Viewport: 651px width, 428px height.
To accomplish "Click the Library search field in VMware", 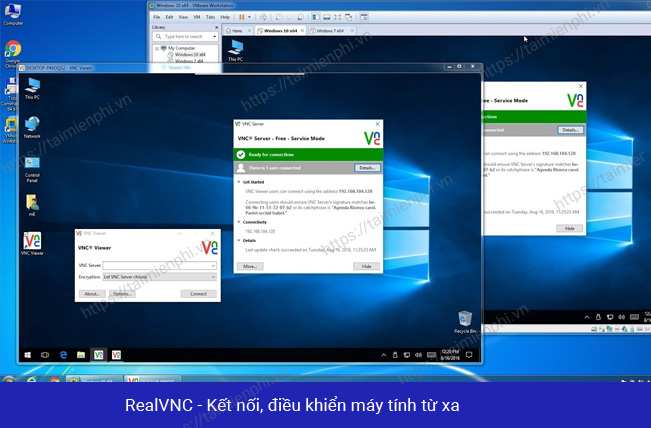I will point(184,37).
